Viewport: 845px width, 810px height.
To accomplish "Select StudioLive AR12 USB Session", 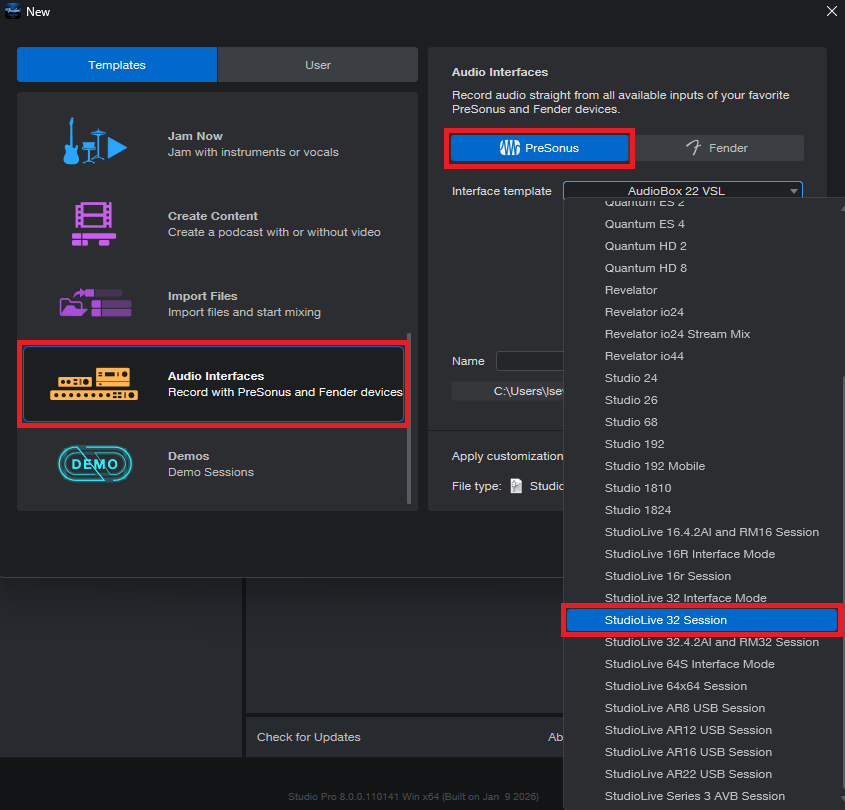I will click(703, 730).
